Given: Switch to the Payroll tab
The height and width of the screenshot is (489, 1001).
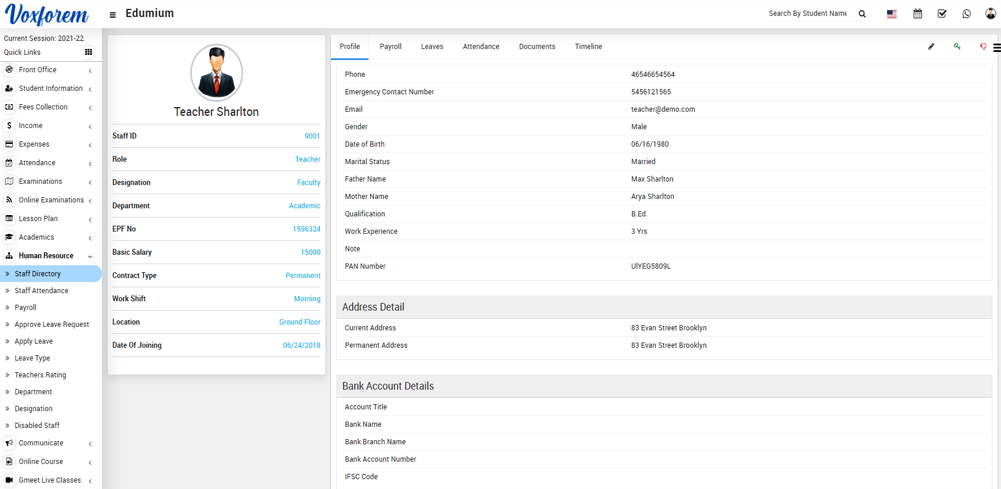Looking at the screenshot, I should pyautogui.click(x=390, y=47).
